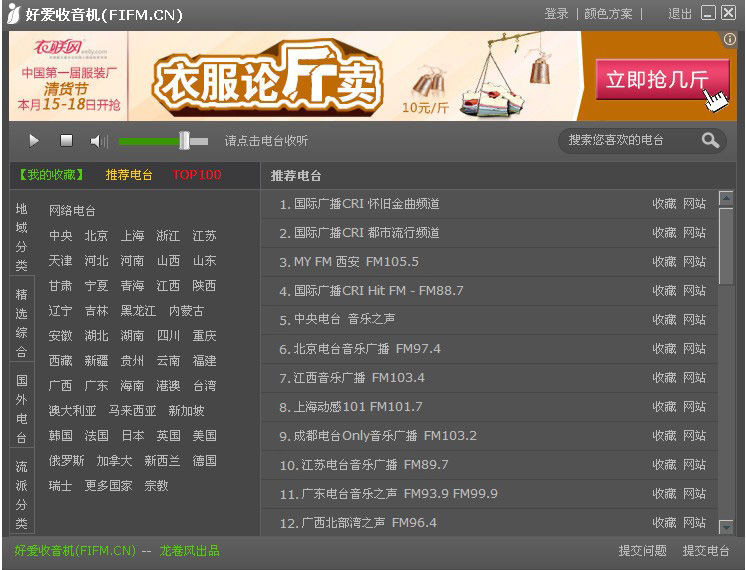746x570 pixels.
Task: Click 网站 for MY FM 西安 row
Action: [x=695, y=262]
